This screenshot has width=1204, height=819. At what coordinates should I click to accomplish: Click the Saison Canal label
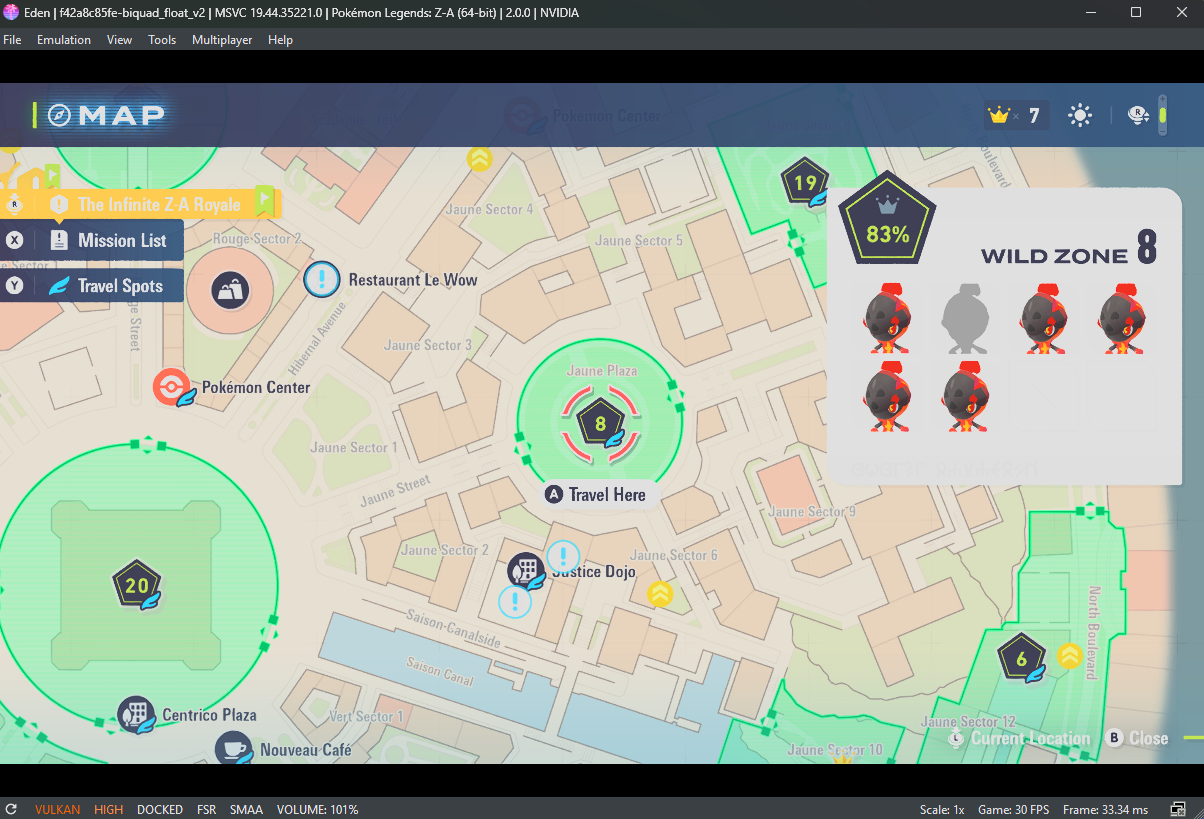coord(440,671)
